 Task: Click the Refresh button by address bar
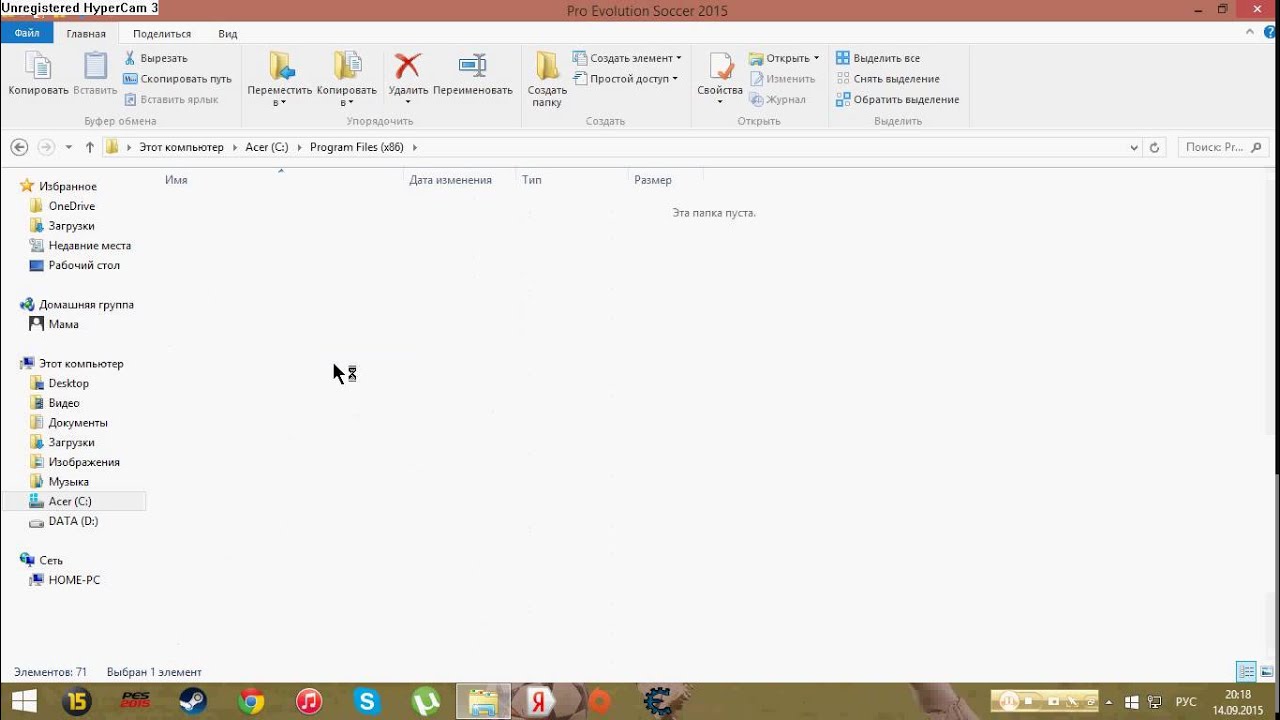click(1154, 147)
